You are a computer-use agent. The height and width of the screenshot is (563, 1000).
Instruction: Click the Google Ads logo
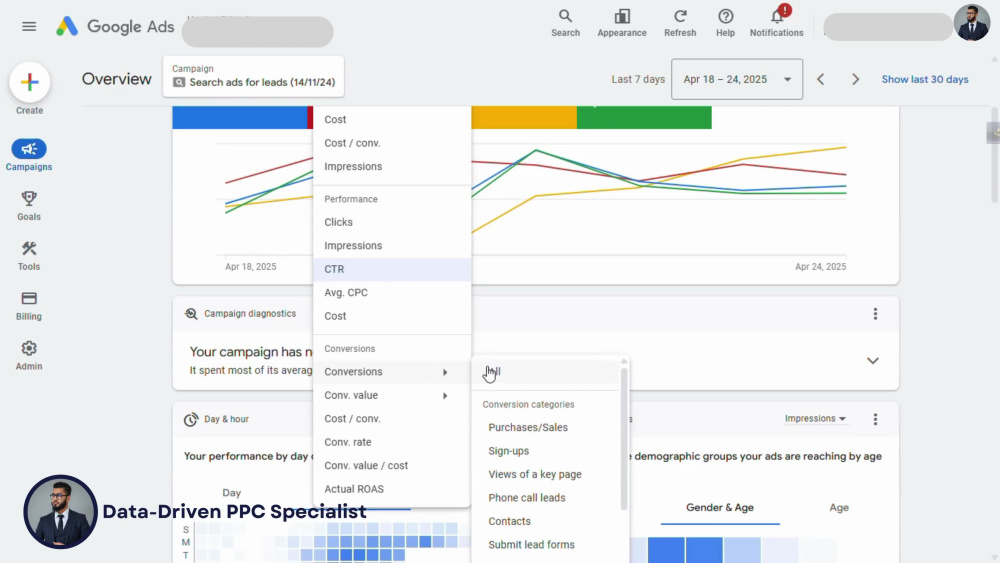(x=114, y=26)
